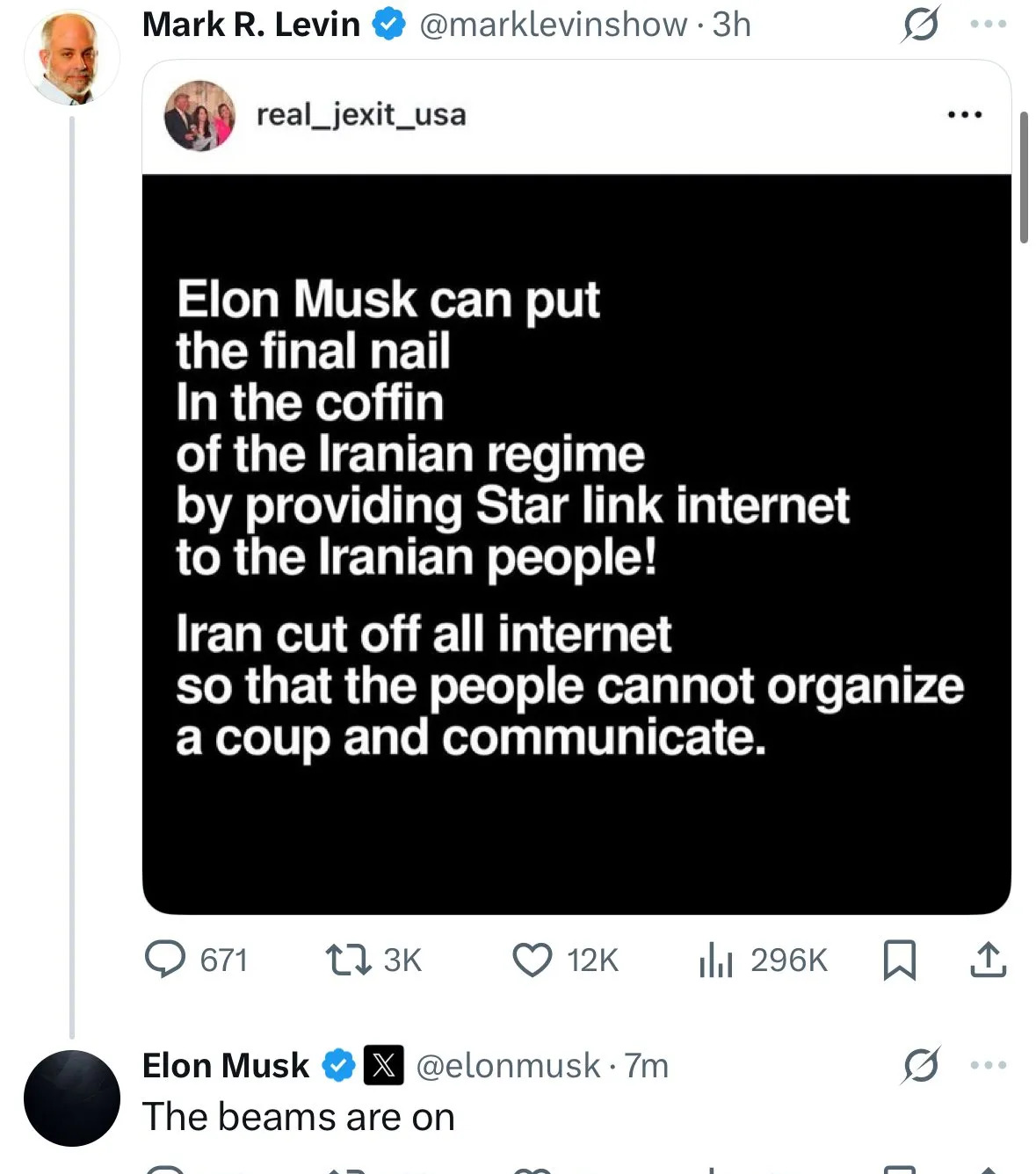Open three-dot menu on real_jexit_usa embedded post
The image size is (1036, 1174).
click(x=965, y=114)
